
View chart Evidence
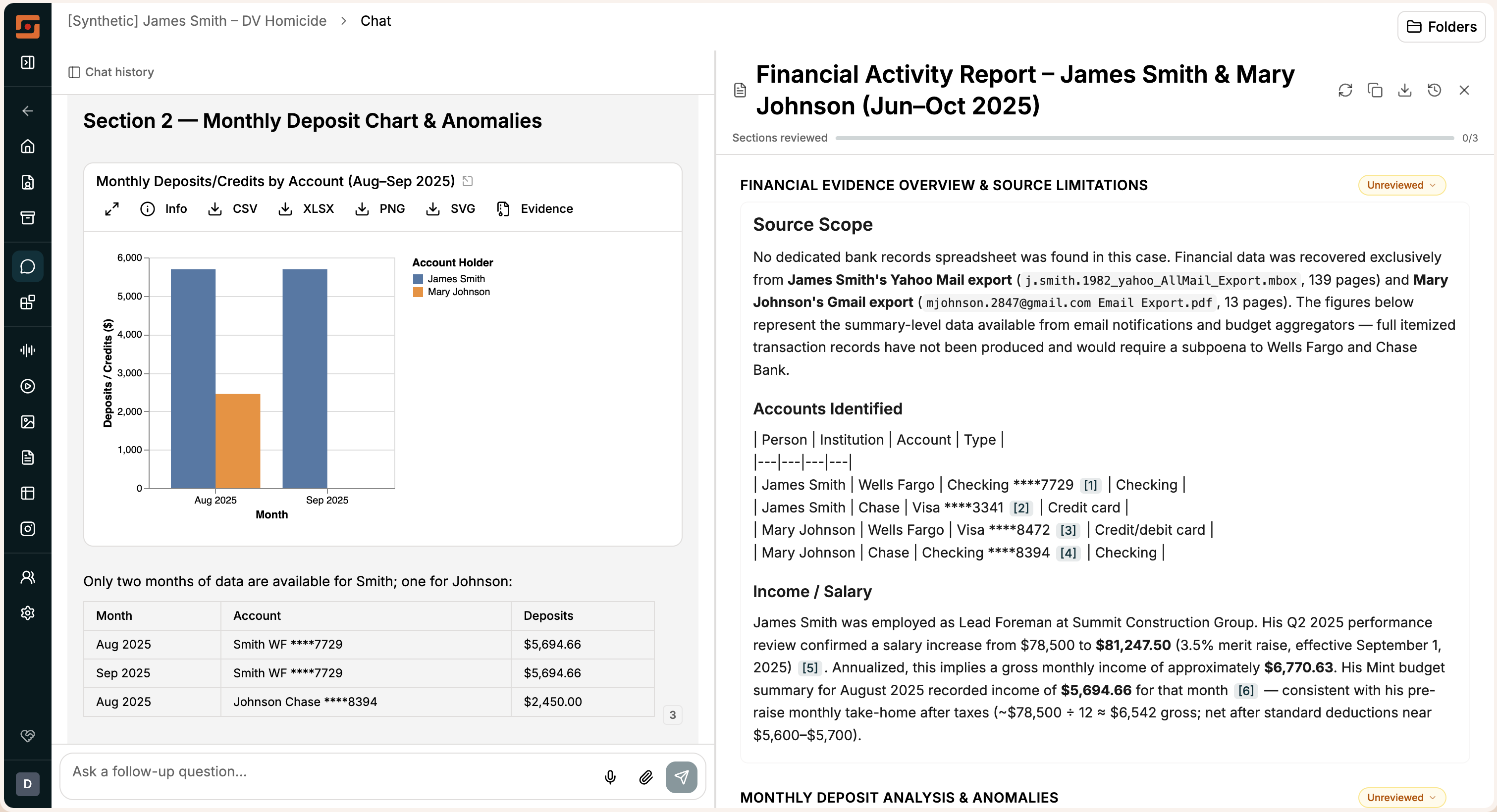[x=535, y=209]
